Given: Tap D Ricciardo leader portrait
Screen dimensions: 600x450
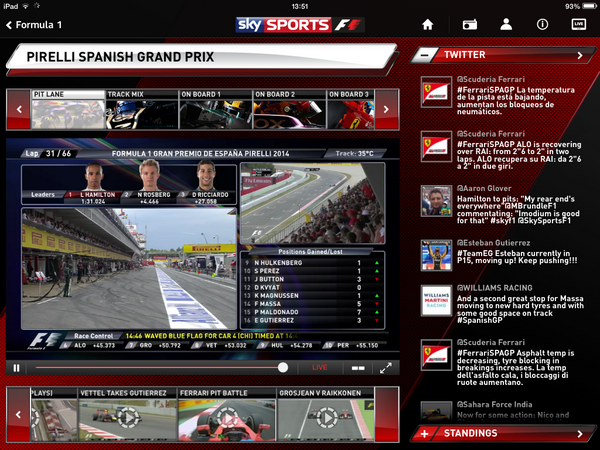Looking at the screenshot, I should pos(207,176).
